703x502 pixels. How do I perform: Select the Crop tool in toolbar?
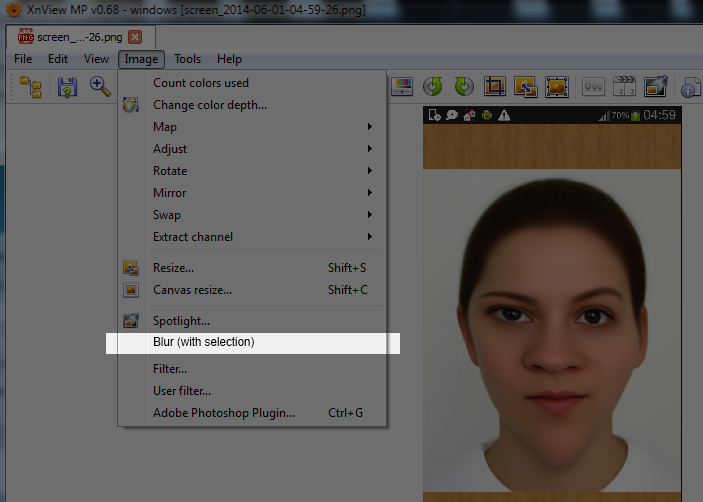click(495, 87)
